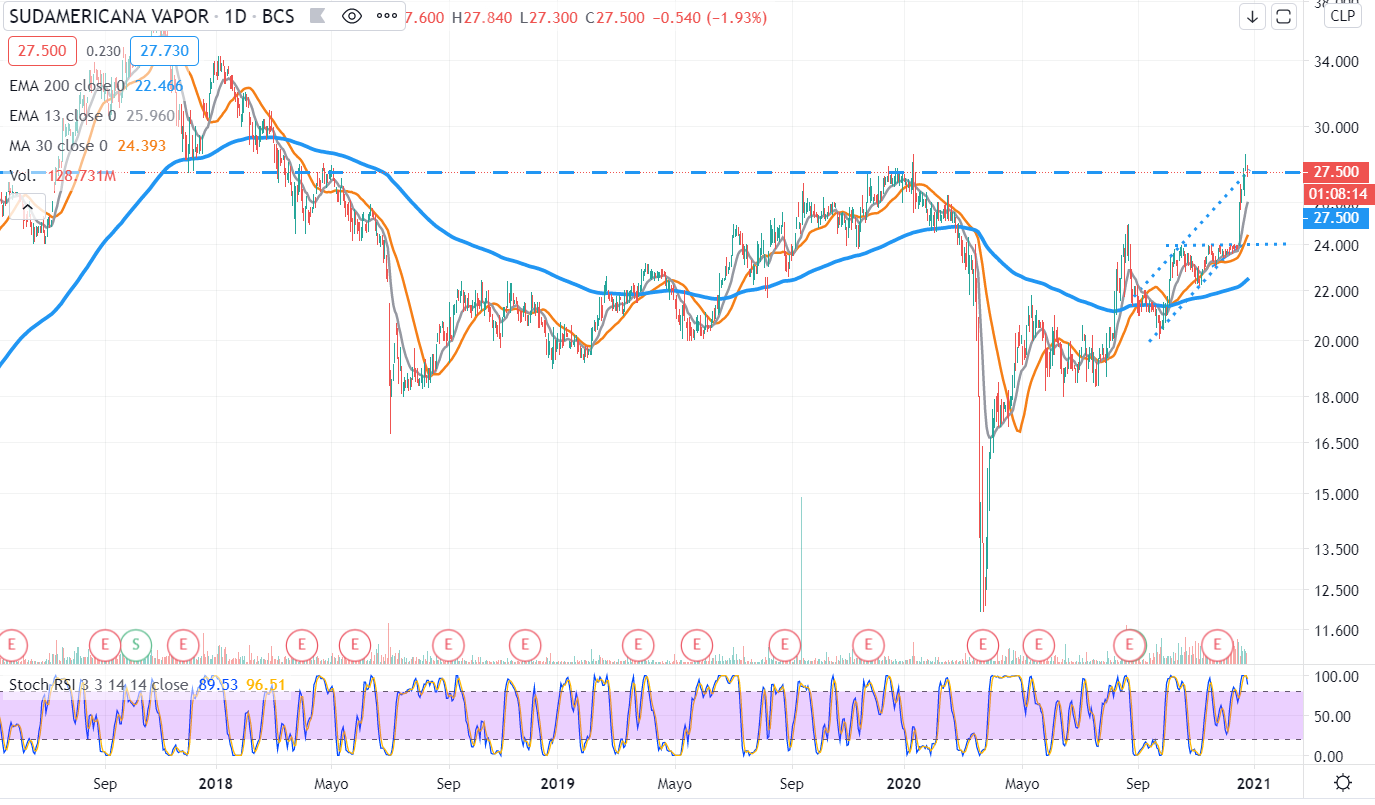Click the green S split marker
Image resolution: width=1375 pixels, height=805 pixels.
tap(135, 644)
